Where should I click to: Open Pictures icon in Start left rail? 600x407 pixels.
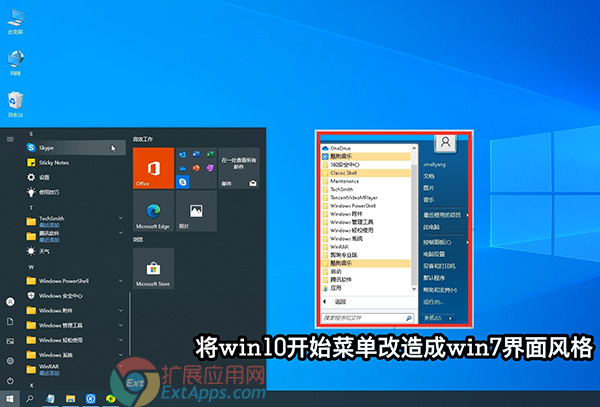(10, 341)
